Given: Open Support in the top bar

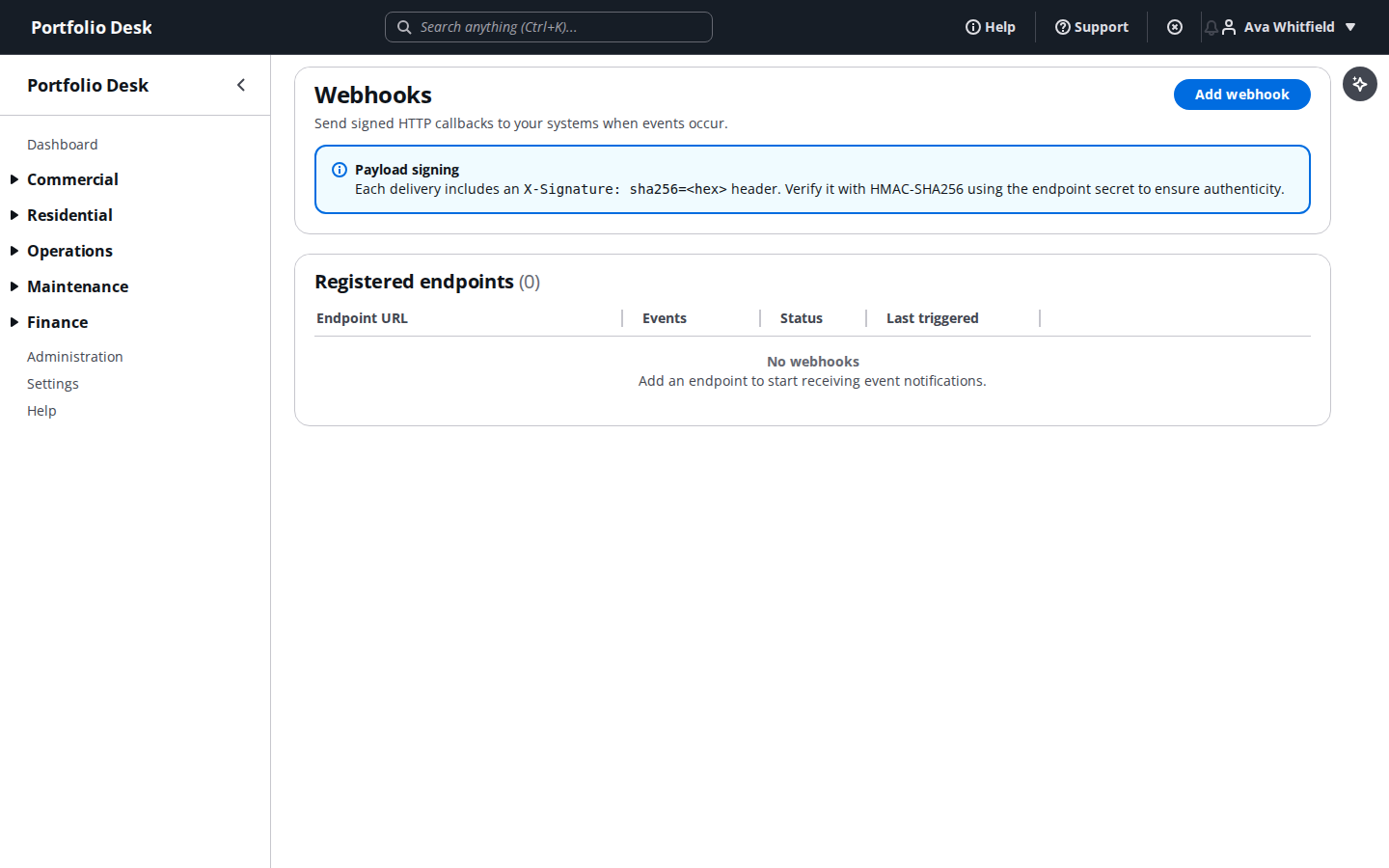Looking at the screenshot, I should click(1092, 27).
